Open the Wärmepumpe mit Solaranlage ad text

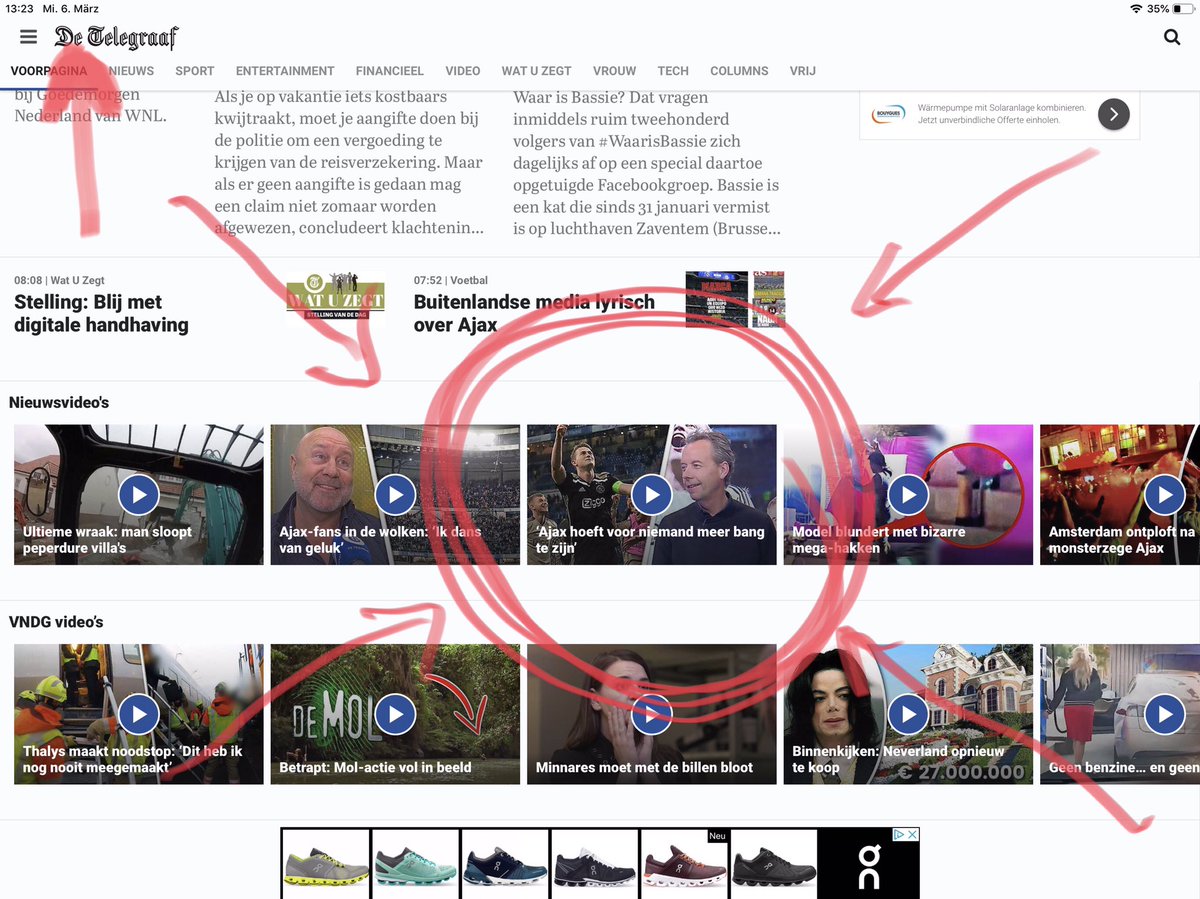(1002, 114)
